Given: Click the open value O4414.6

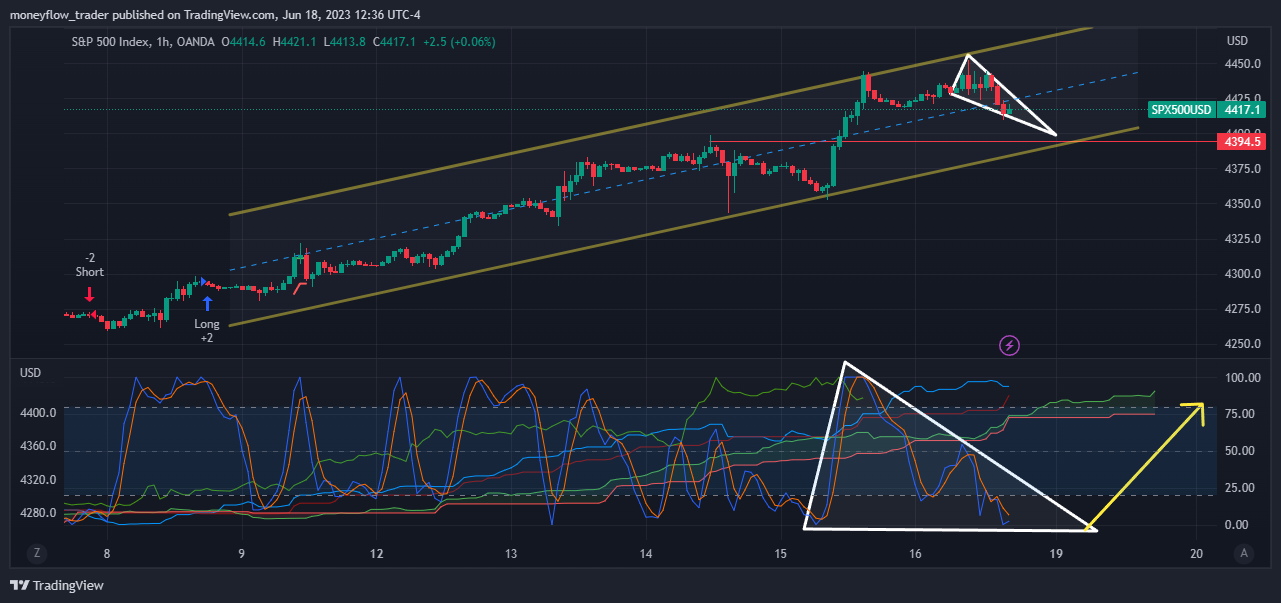Looking at the screenshot, I should (x=243, y=42).
